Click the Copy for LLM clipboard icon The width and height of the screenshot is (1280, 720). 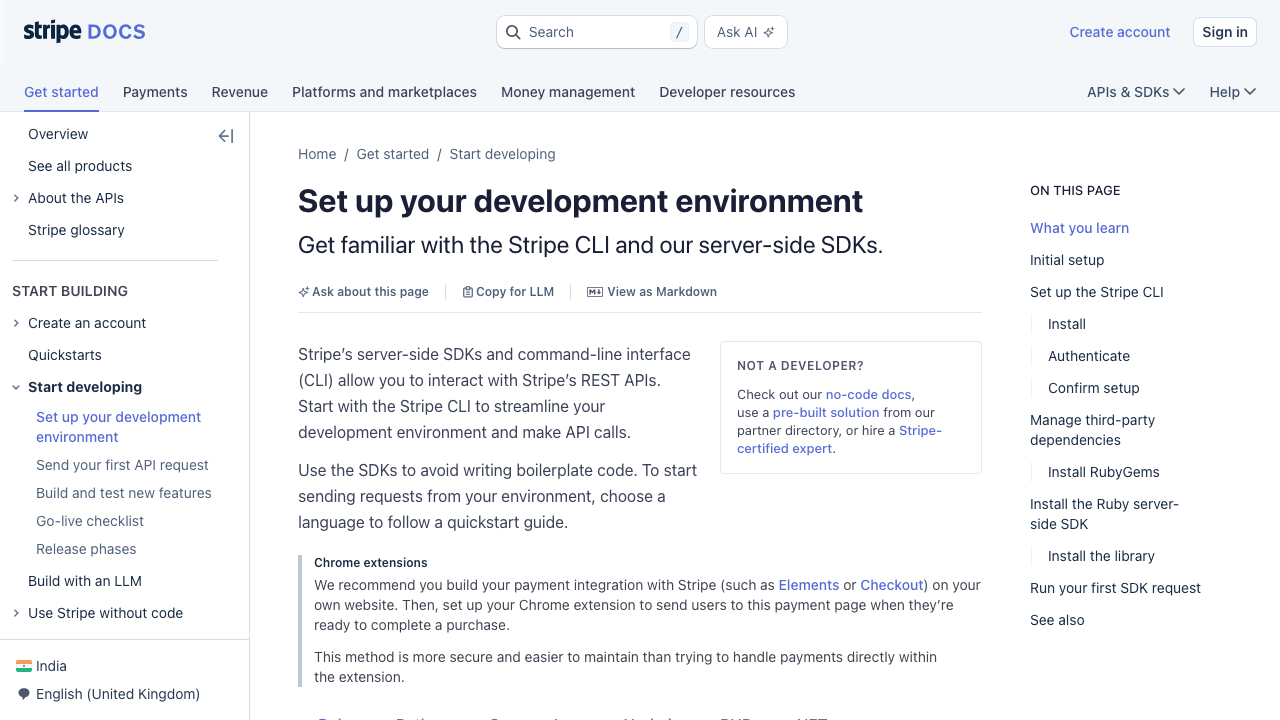[x=468, y=292]
